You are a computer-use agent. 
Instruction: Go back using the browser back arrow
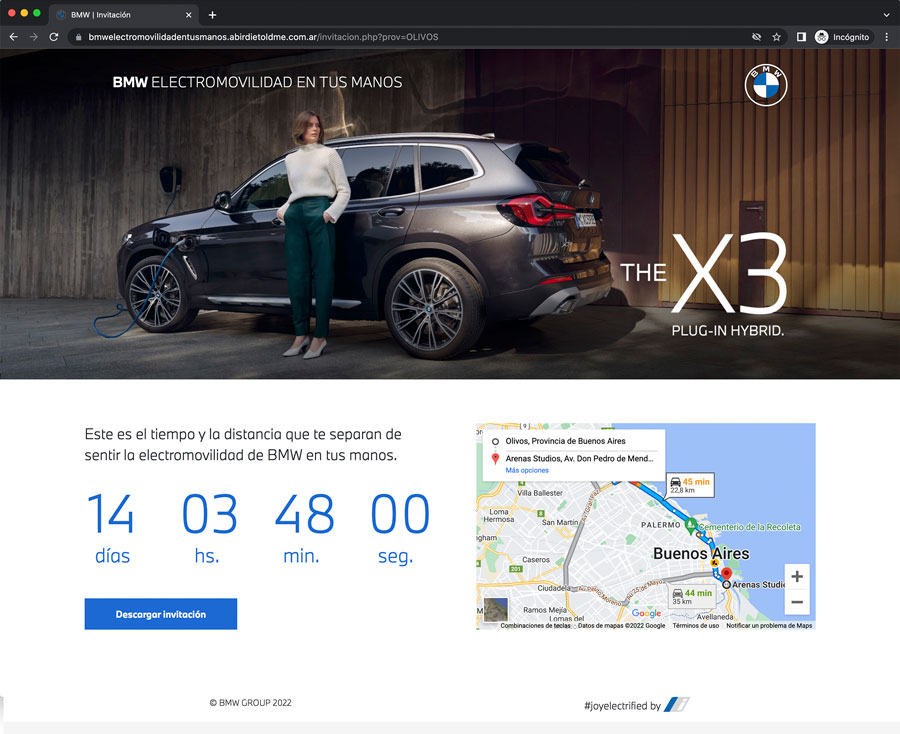(14, 37)
